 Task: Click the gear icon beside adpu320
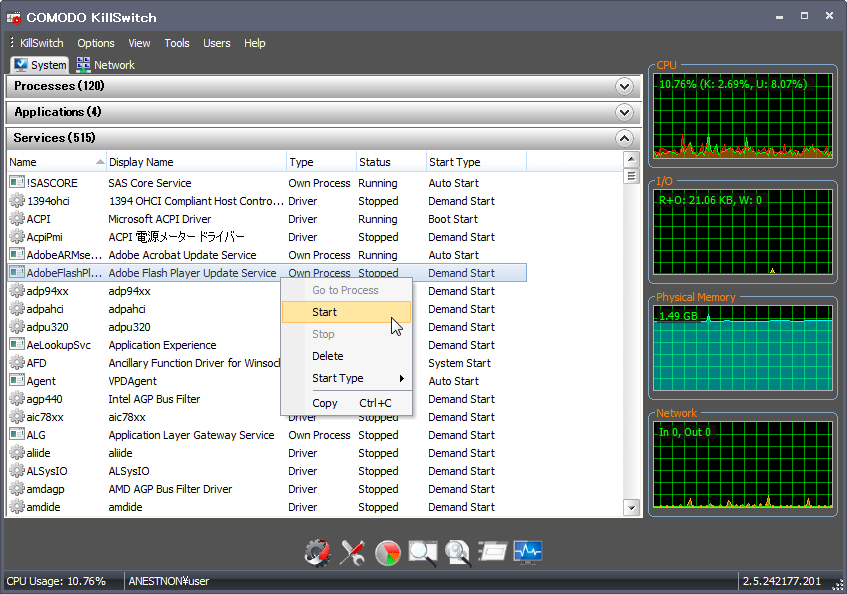(17, 327)
